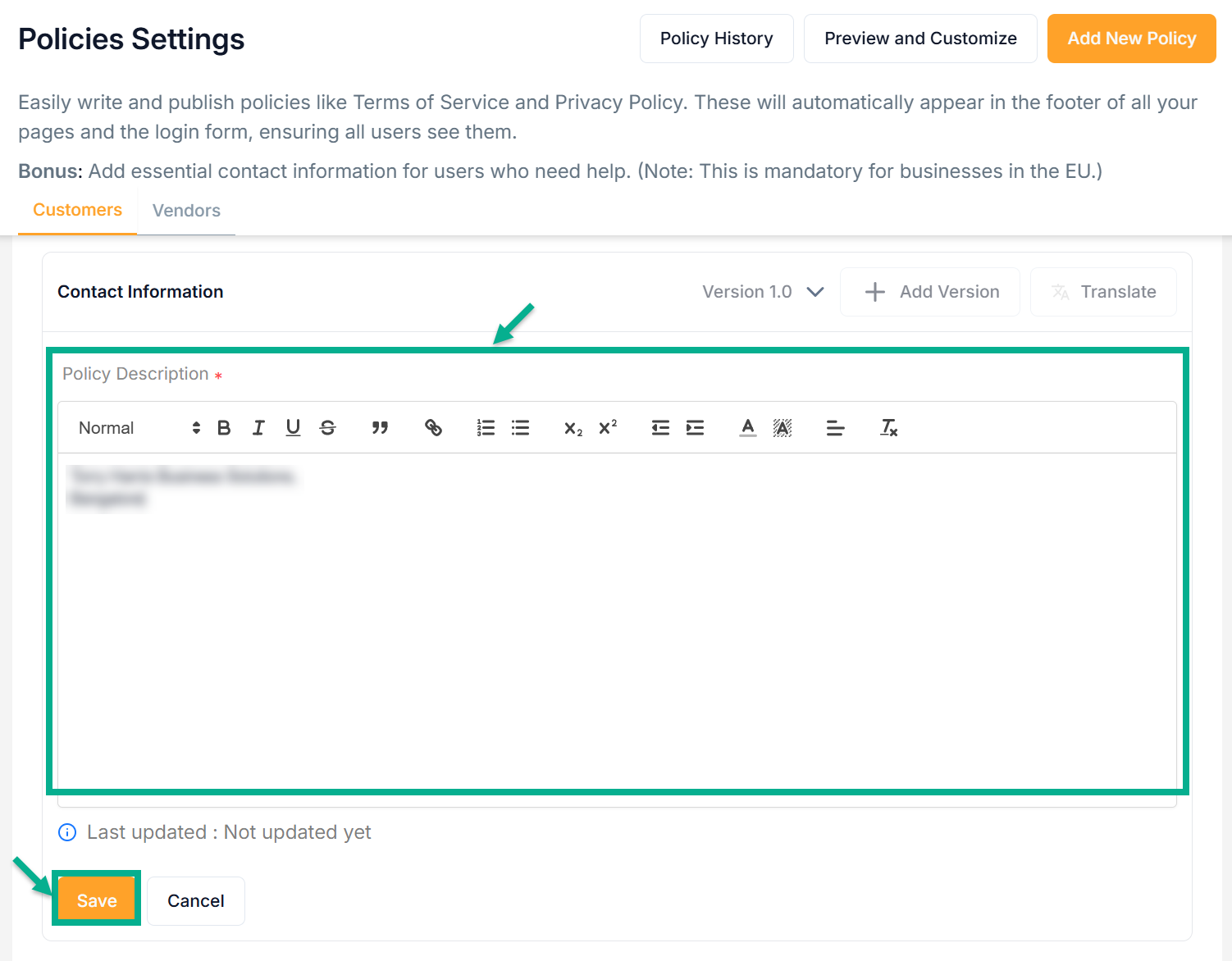Create an ordered numbered list
1232x961 pixels.
click(x=486, y=428)
